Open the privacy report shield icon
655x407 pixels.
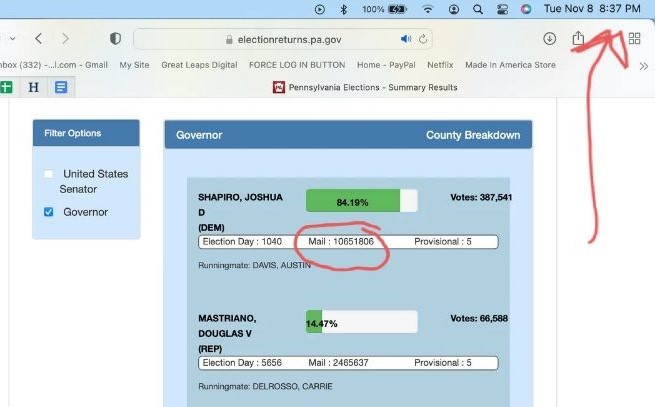(x=115, y=39)
